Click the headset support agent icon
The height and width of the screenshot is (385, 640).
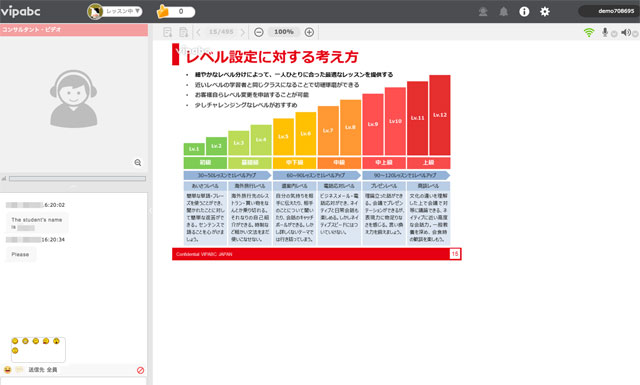(483, 11)
